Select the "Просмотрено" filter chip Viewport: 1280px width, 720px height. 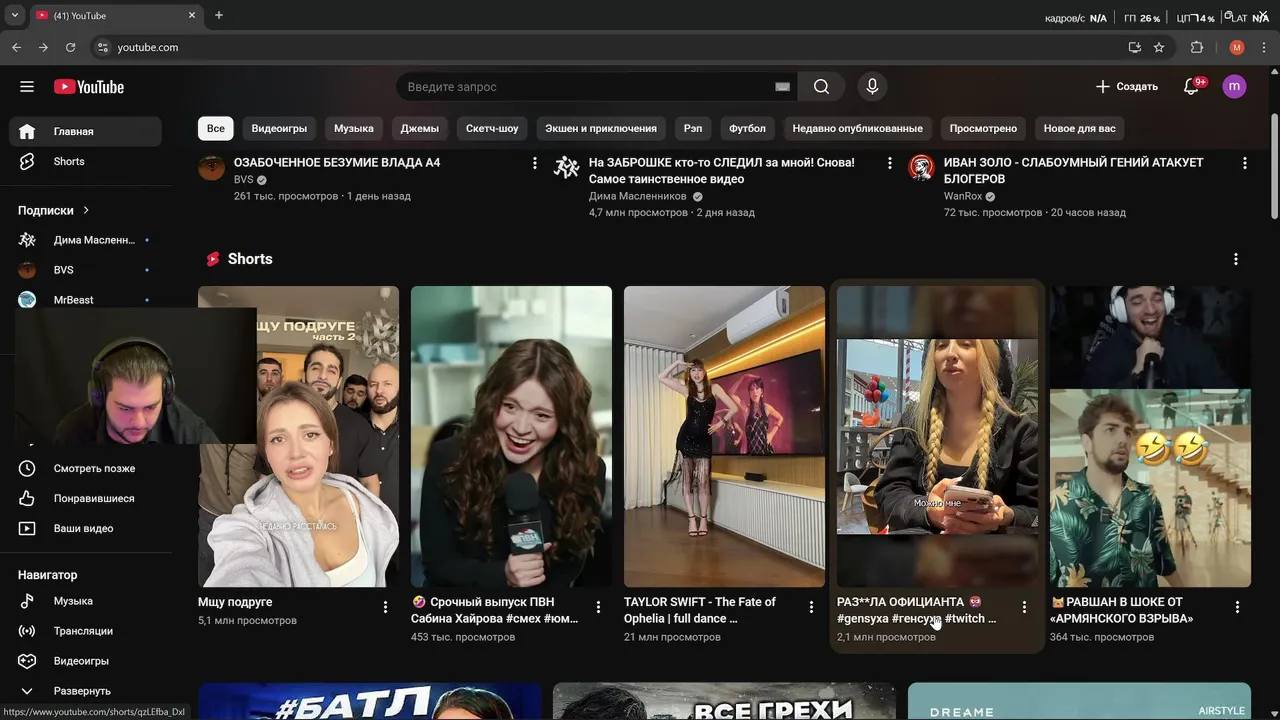(983, 128)
